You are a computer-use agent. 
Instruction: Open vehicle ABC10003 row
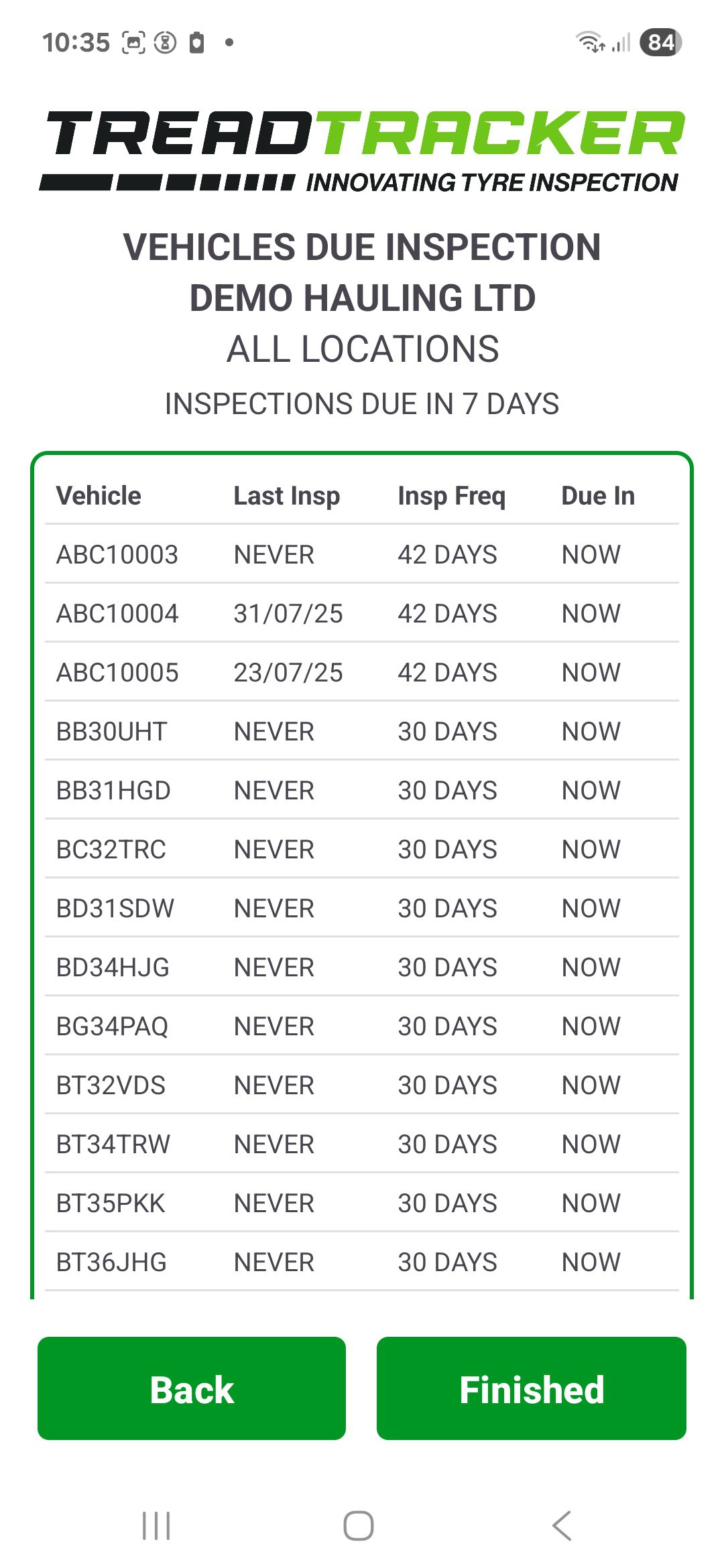pyautogui.click(x=117, y=555)
